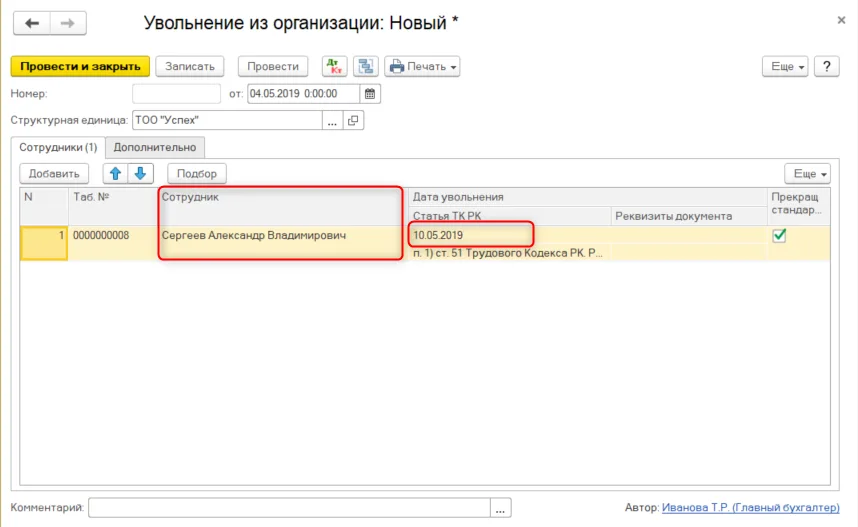
Task: Select the table number cell 0000000008
Action: click(x=113, y=243)
